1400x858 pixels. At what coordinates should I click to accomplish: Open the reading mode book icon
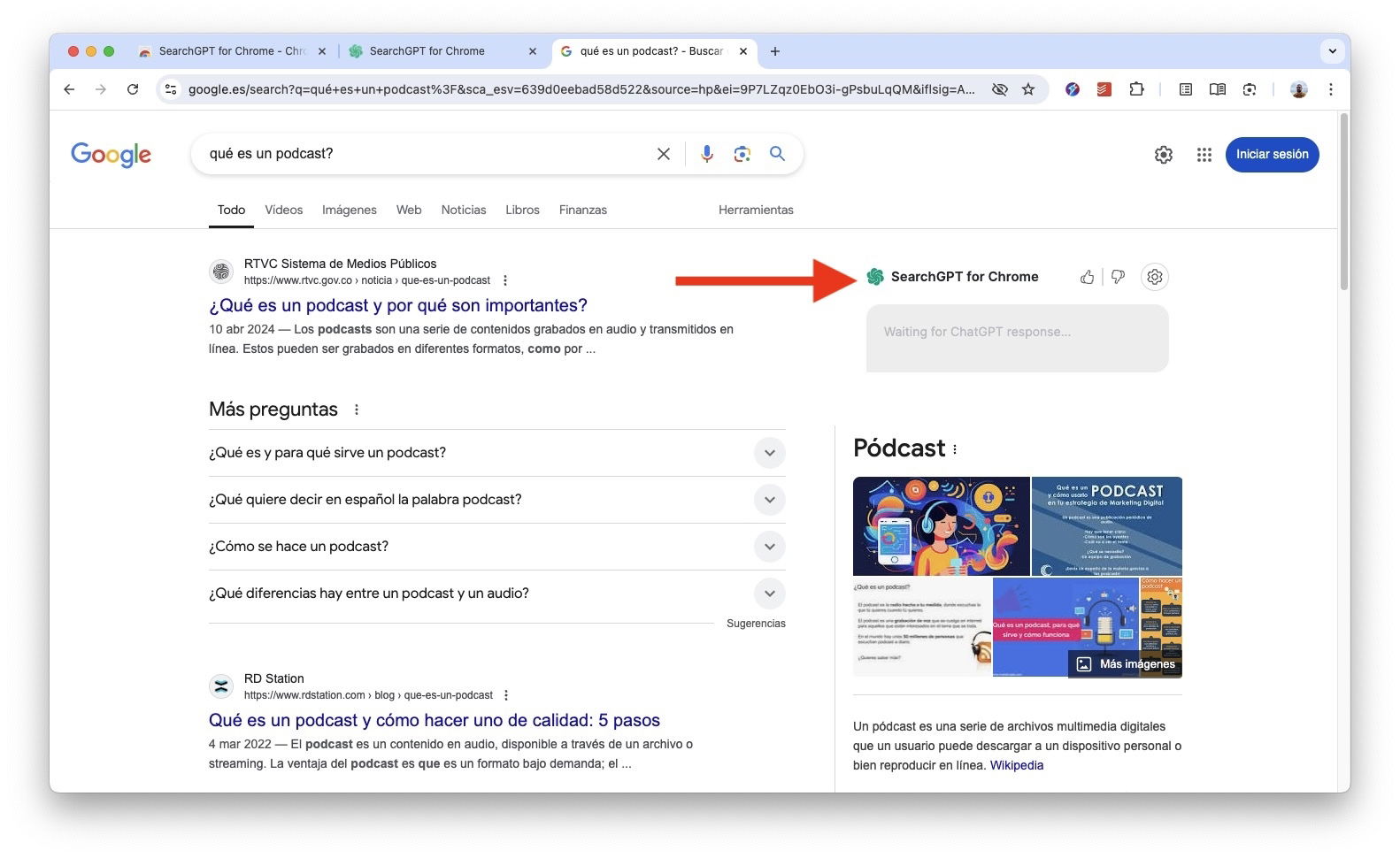[1218, 89]
